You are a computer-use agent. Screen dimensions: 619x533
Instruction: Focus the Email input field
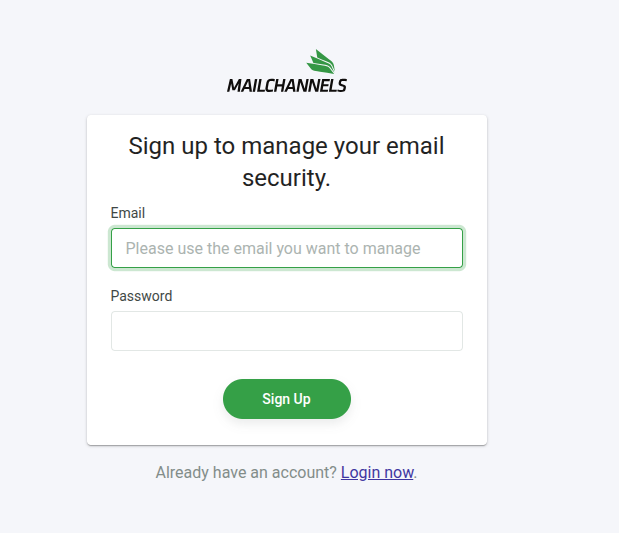[287, 248]
